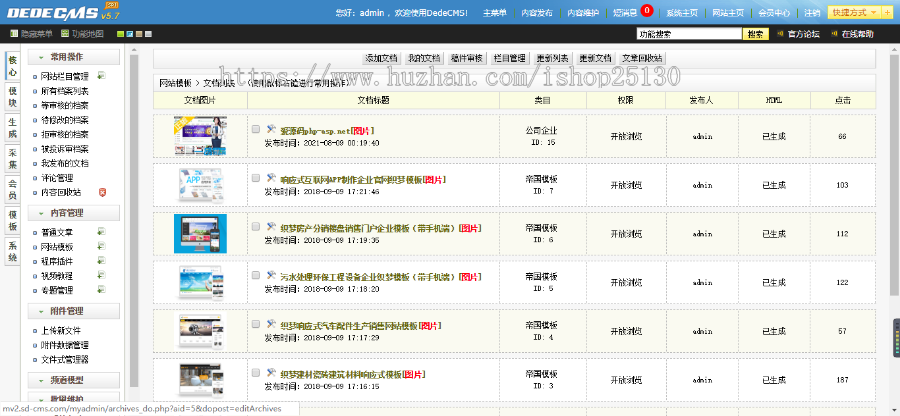The image size is (900, 416).
Task: Click the 稿件审核 button
Action: [x=467, y=58]
